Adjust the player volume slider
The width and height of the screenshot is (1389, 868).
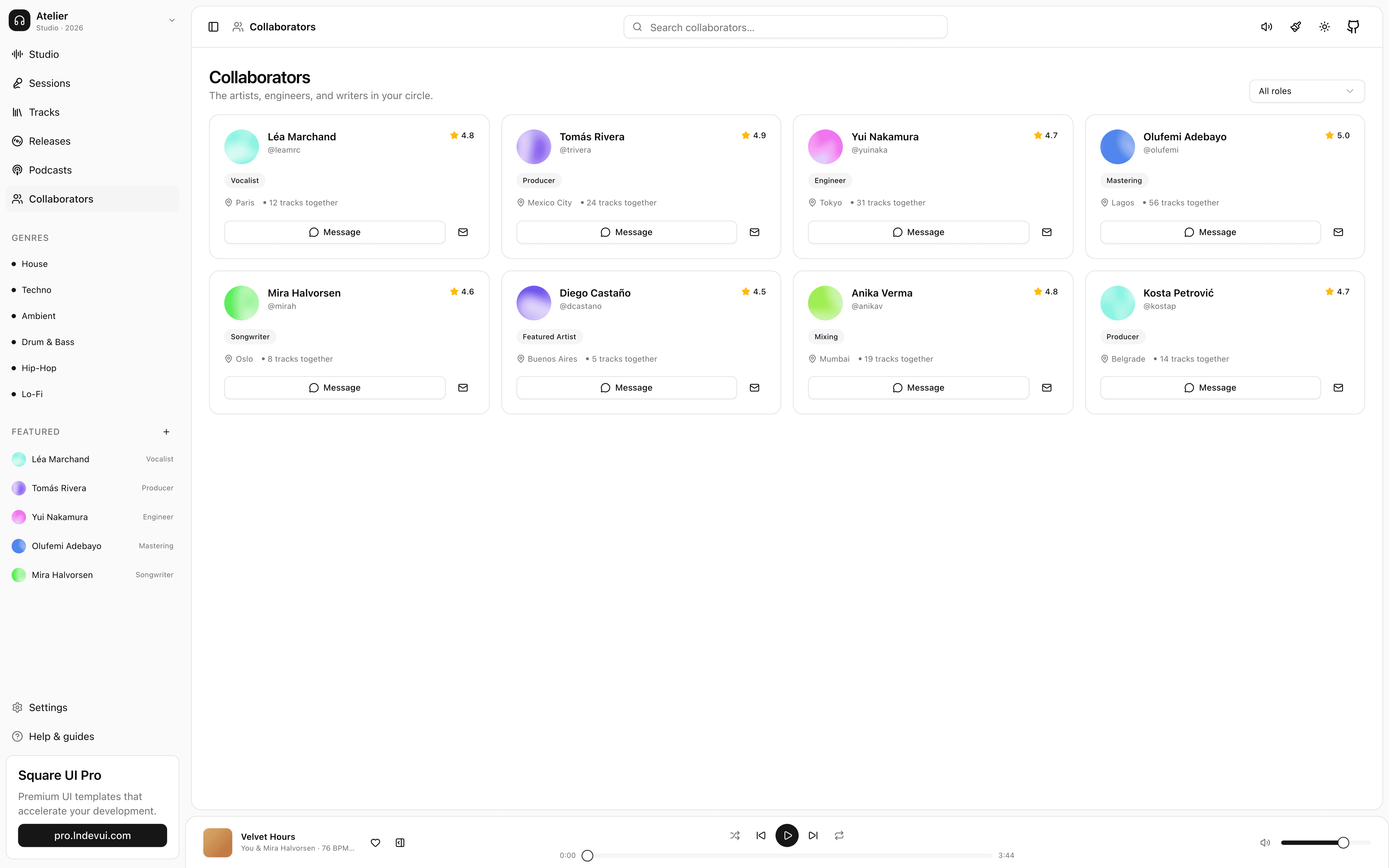coord(1326,843)
